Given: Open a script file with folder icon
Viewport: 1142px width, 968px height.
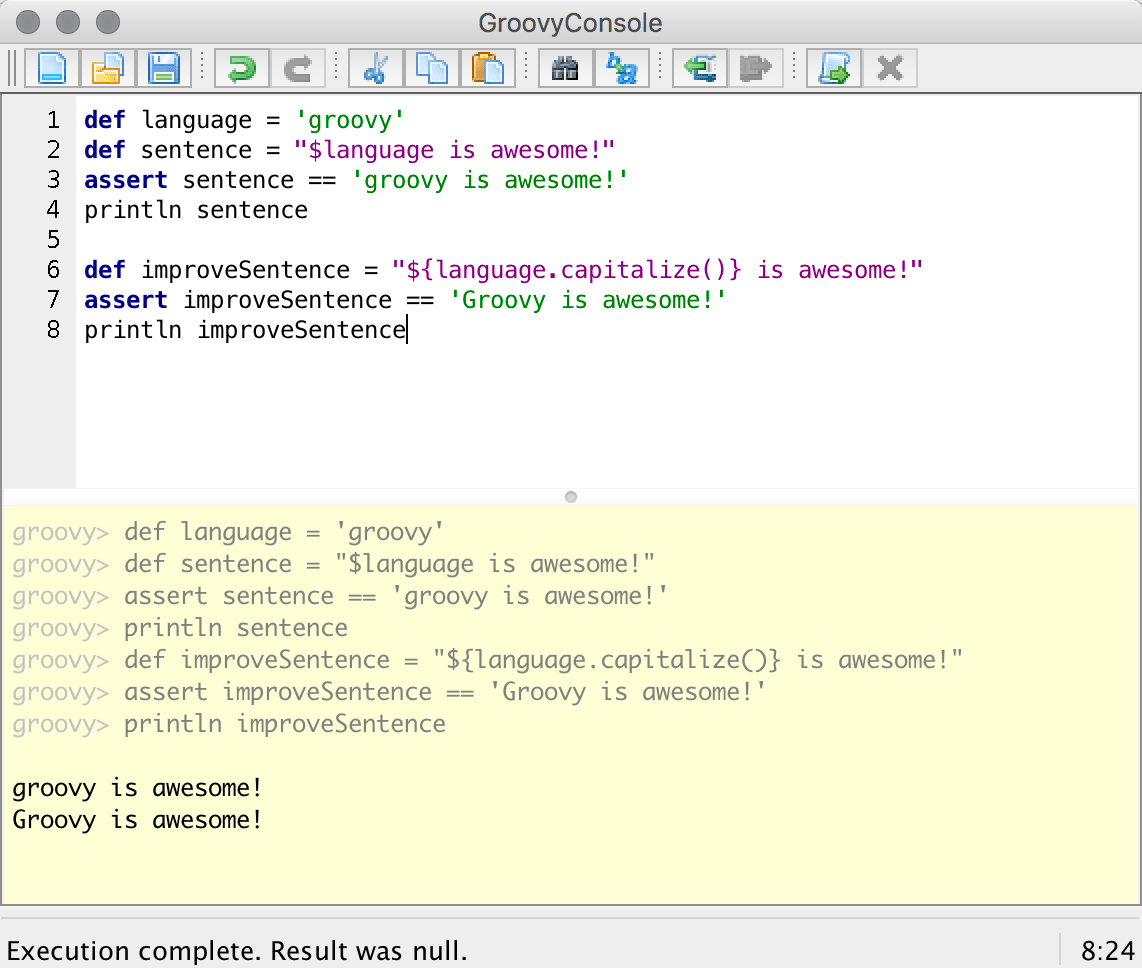Looking at the screenshot, I should (x=108, y=68).
